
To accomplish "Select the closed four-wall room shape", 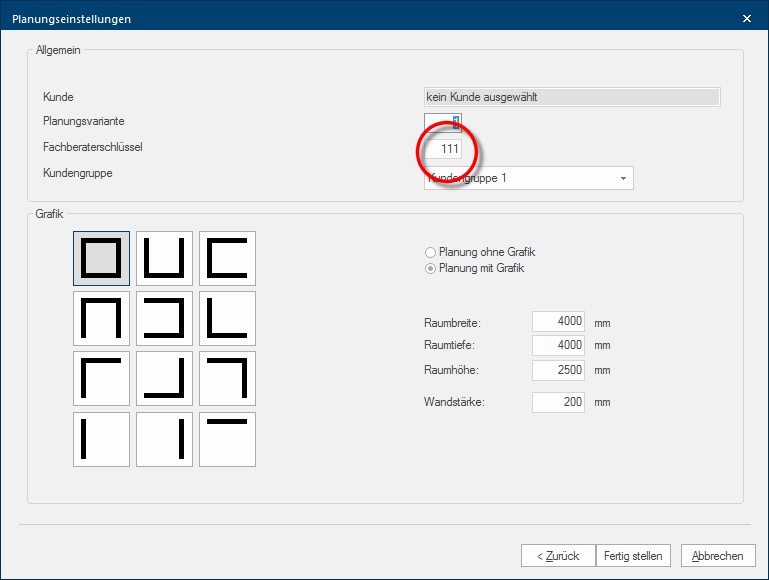I will pos(101,259).
